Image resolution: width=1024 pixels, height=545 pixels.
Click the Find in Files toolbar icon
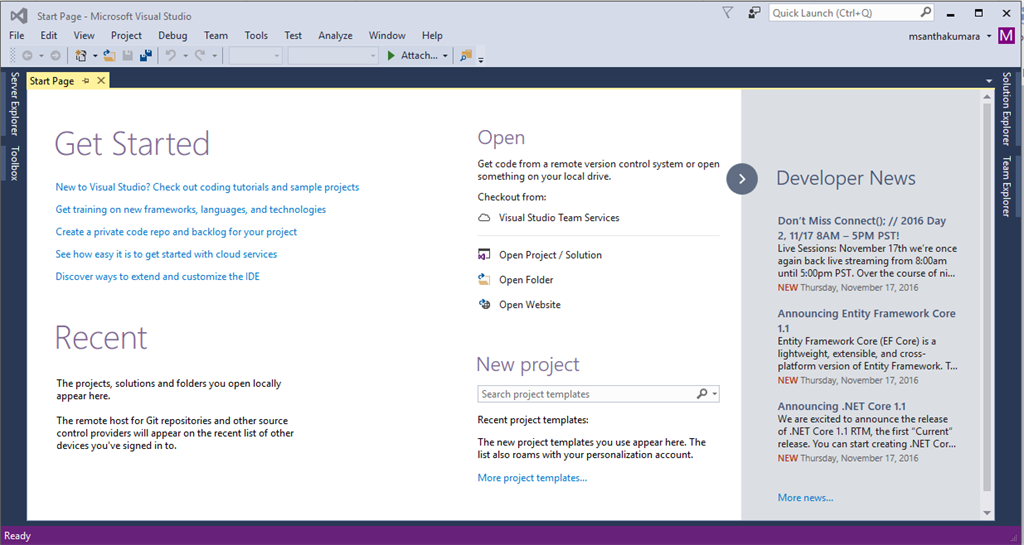(x=466, y=56)
